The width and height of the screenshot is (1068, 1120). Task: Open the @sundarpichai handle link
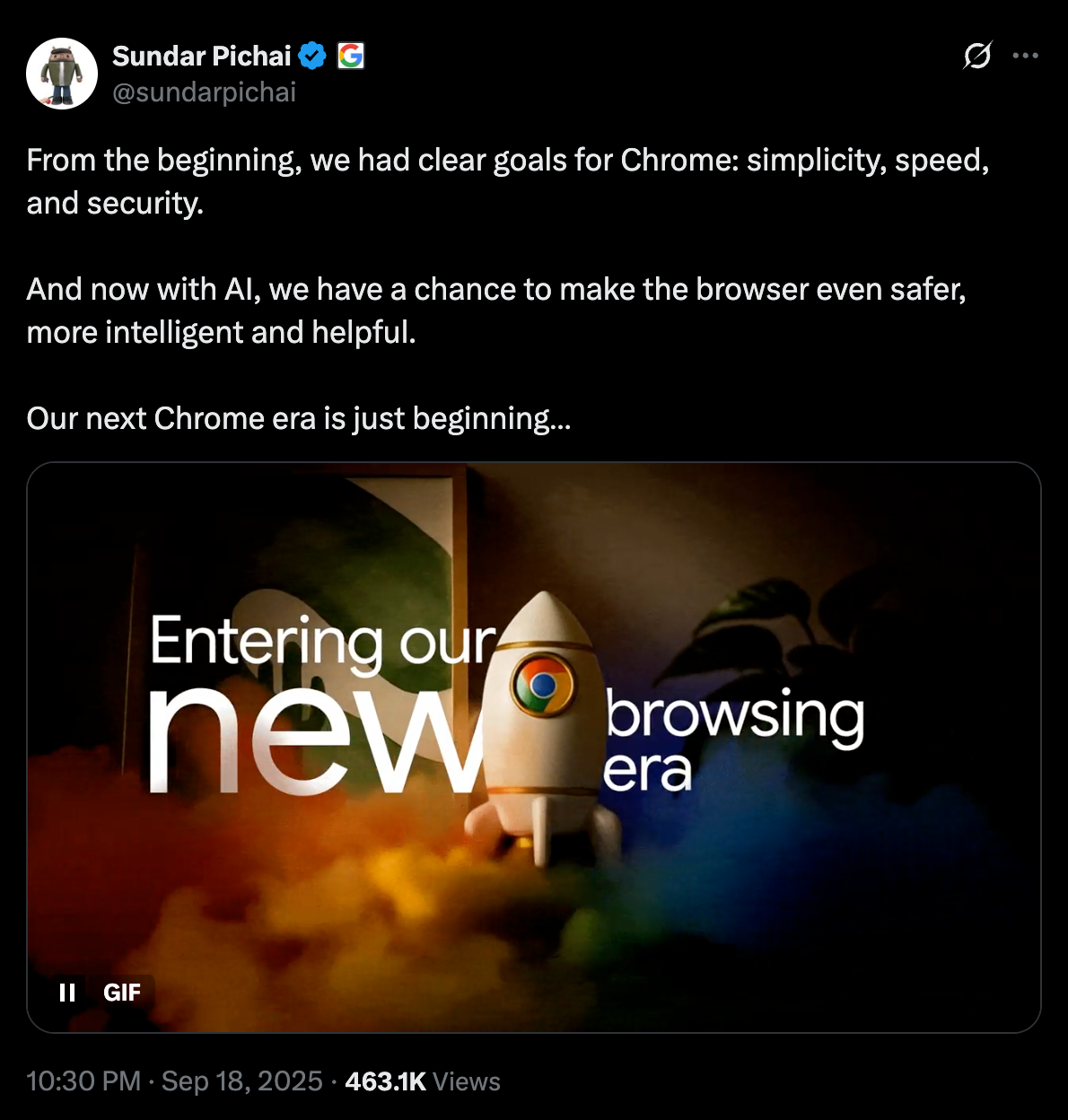tap(205, 92)
